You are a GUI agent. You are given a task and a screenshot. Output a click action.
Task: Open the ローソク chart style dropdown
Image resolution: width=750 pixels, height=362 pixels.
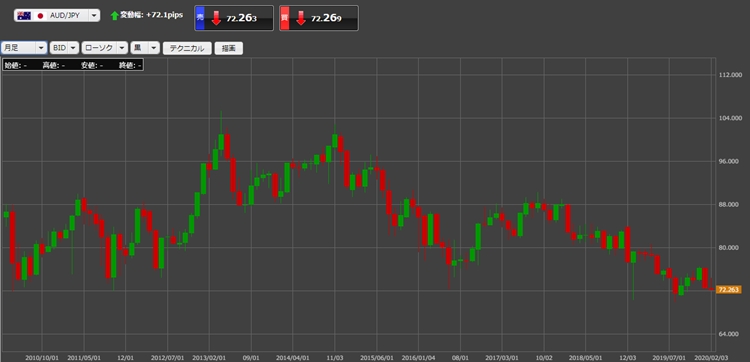click(x=105, y=48)
